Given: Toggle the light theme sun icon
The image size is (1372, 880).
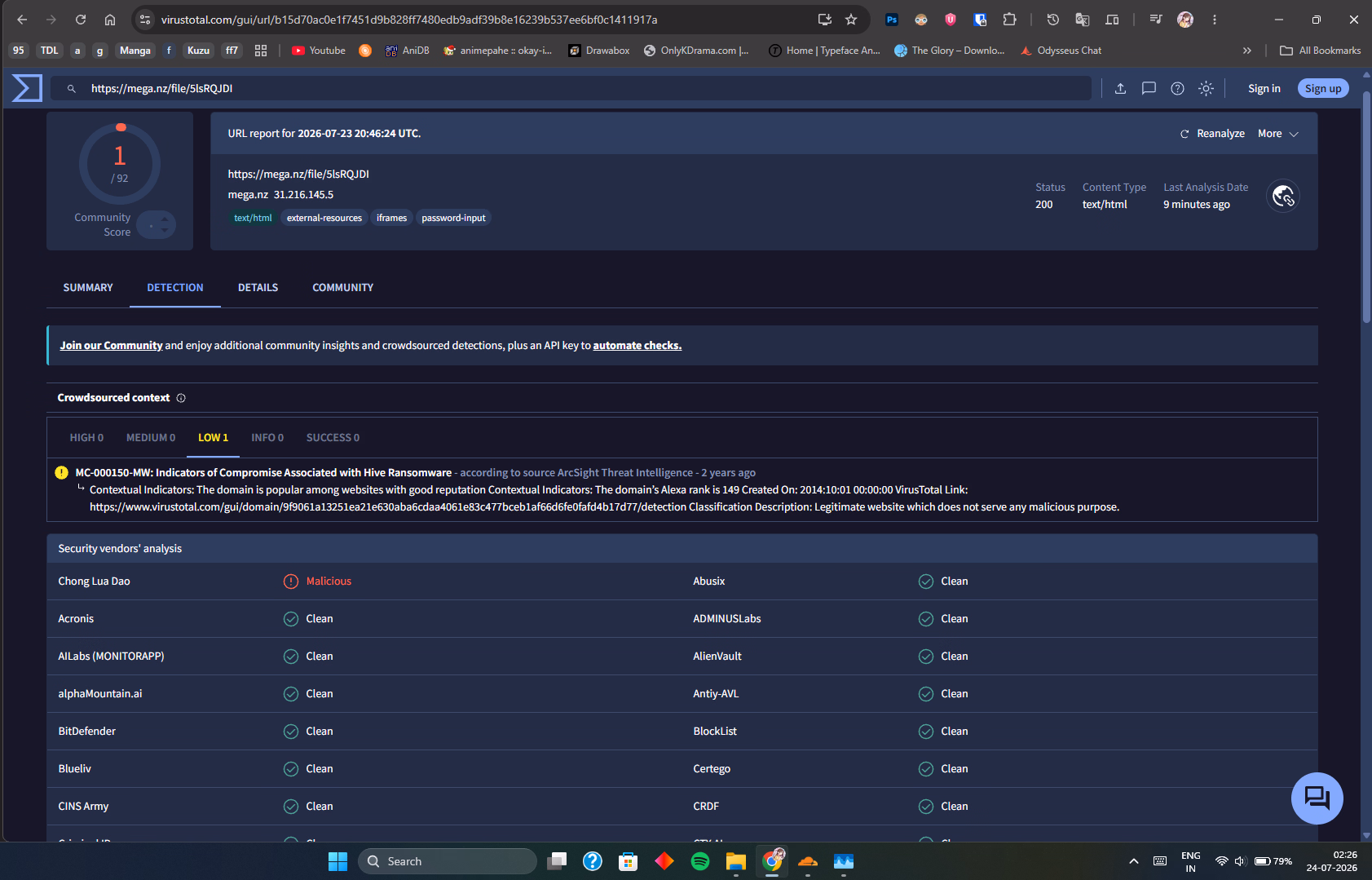Looking at the screenshot, I should click(1206, 88).
